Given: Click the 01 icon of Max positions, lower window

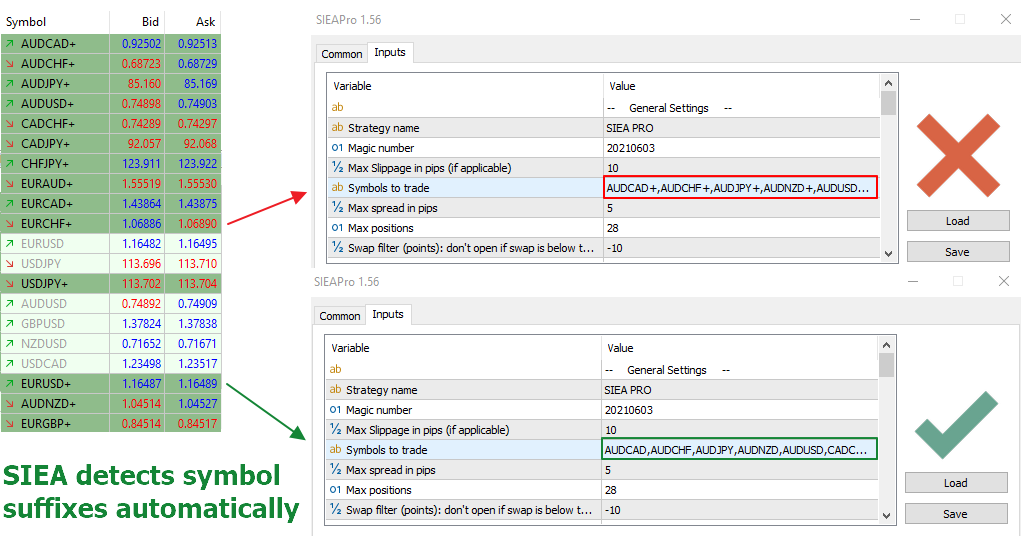Looking at the screenshot, I should pos(335,489).
